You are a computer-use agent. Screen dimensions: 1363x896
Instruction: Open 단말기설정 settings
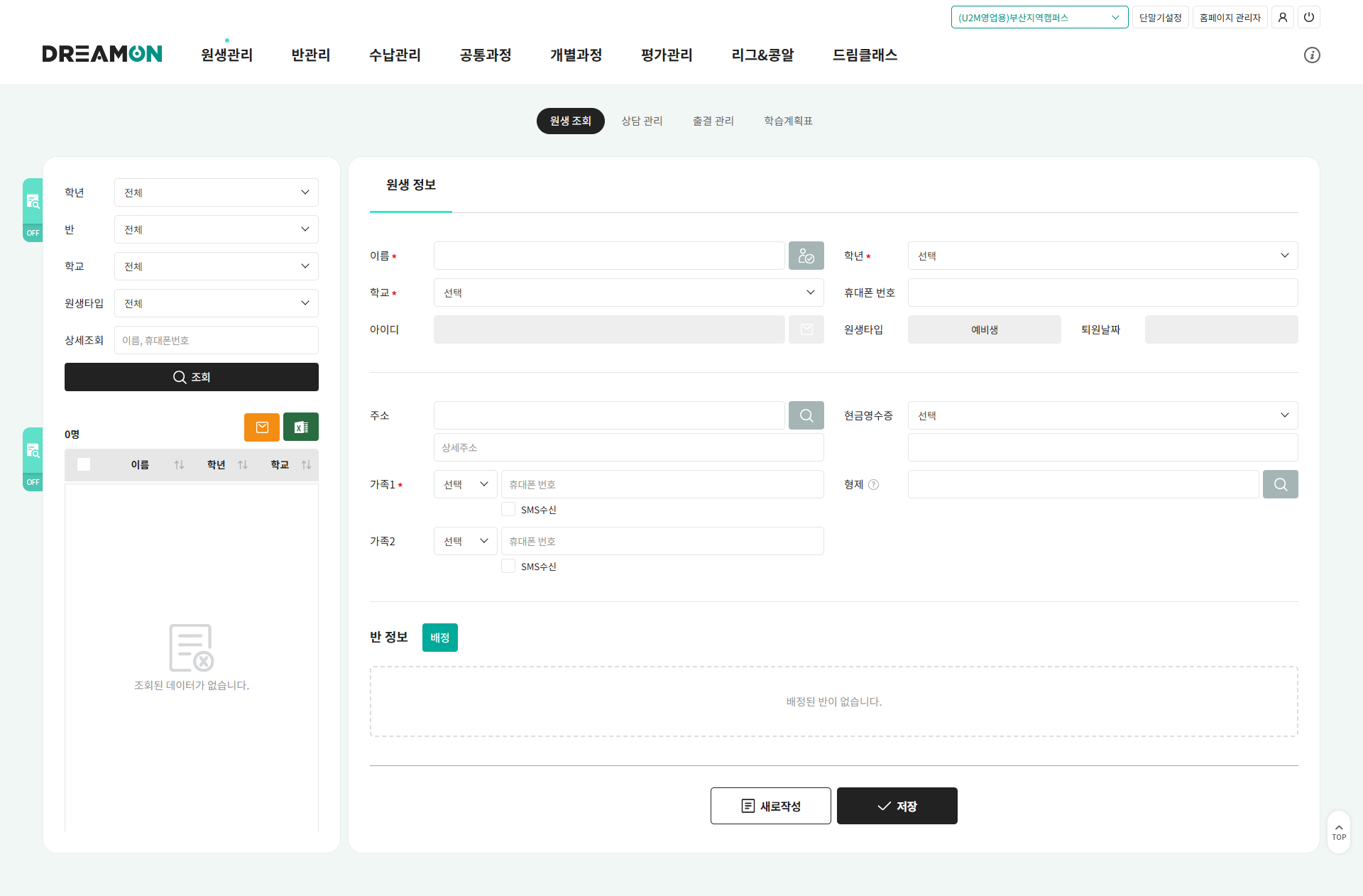(x=1161, y=17)
